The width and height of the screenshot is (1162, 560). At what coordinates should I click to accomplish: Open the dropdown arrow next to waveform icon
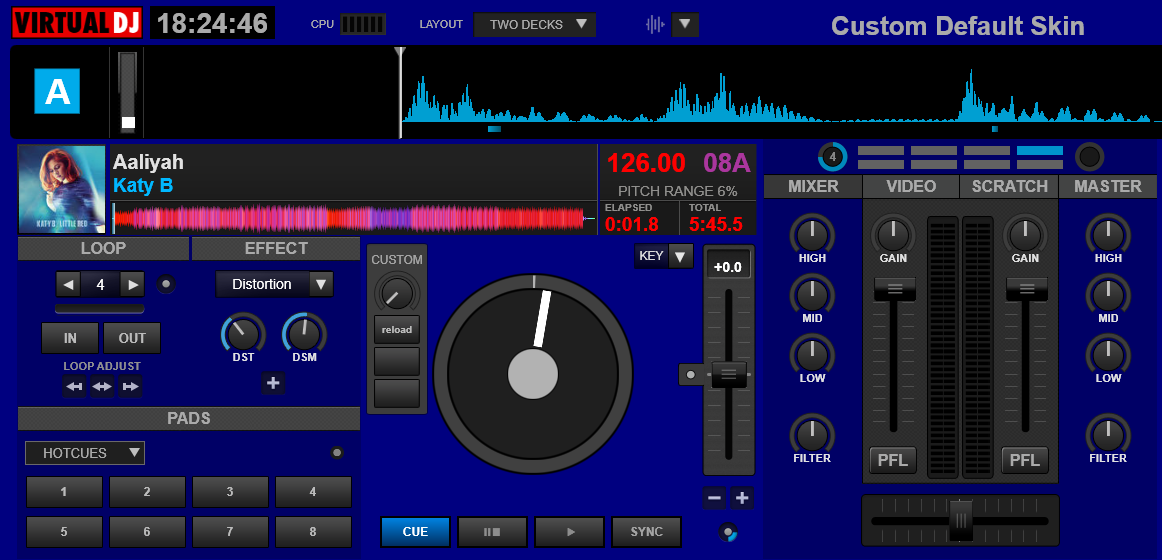click(x=685, y=24)
